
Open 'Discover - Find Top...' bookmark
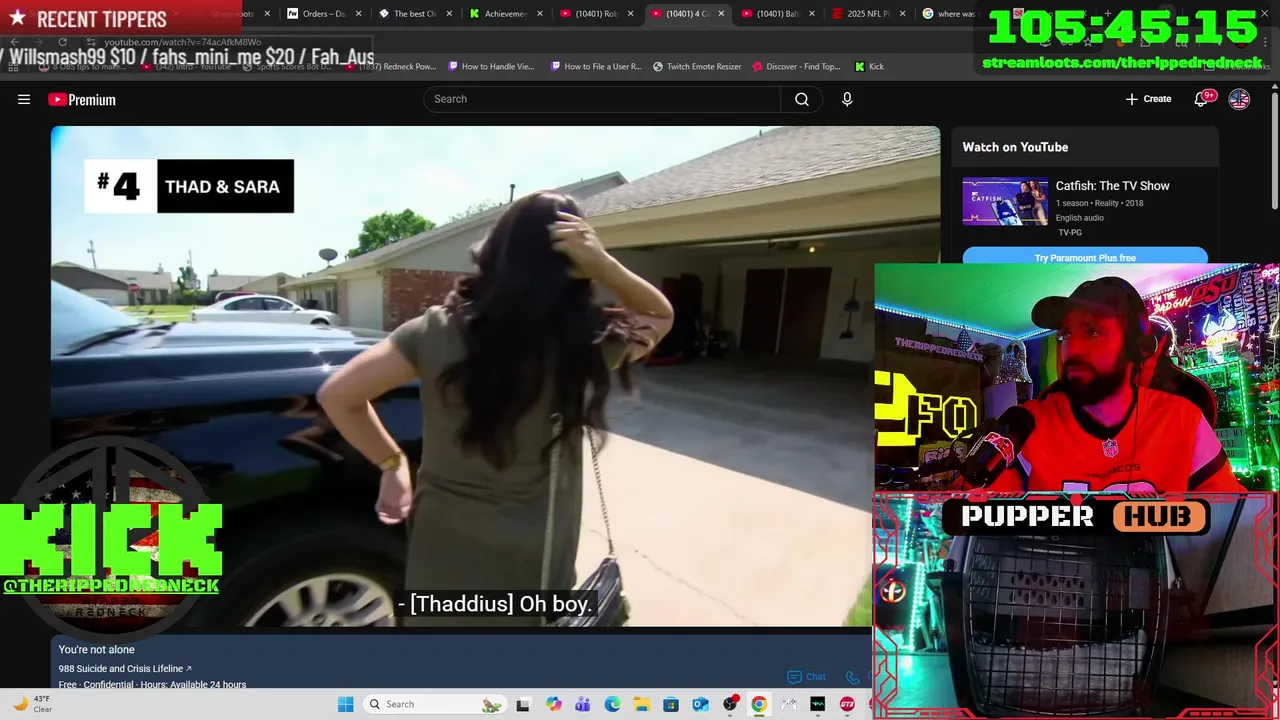pyautogui.click(x=796, y=66)
